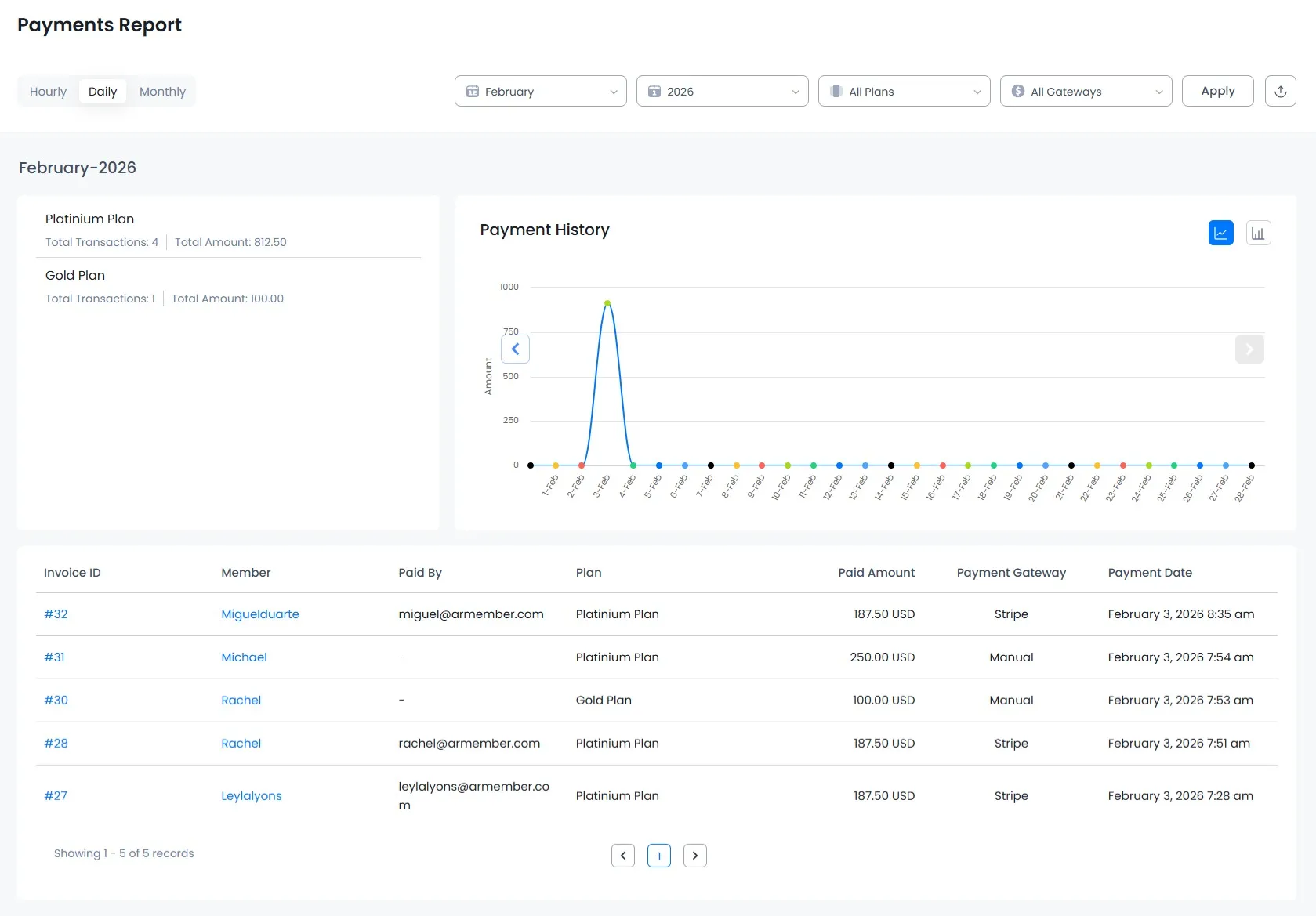Open the 2026 year dropdown
The image size is (1316, 916).
722,91
